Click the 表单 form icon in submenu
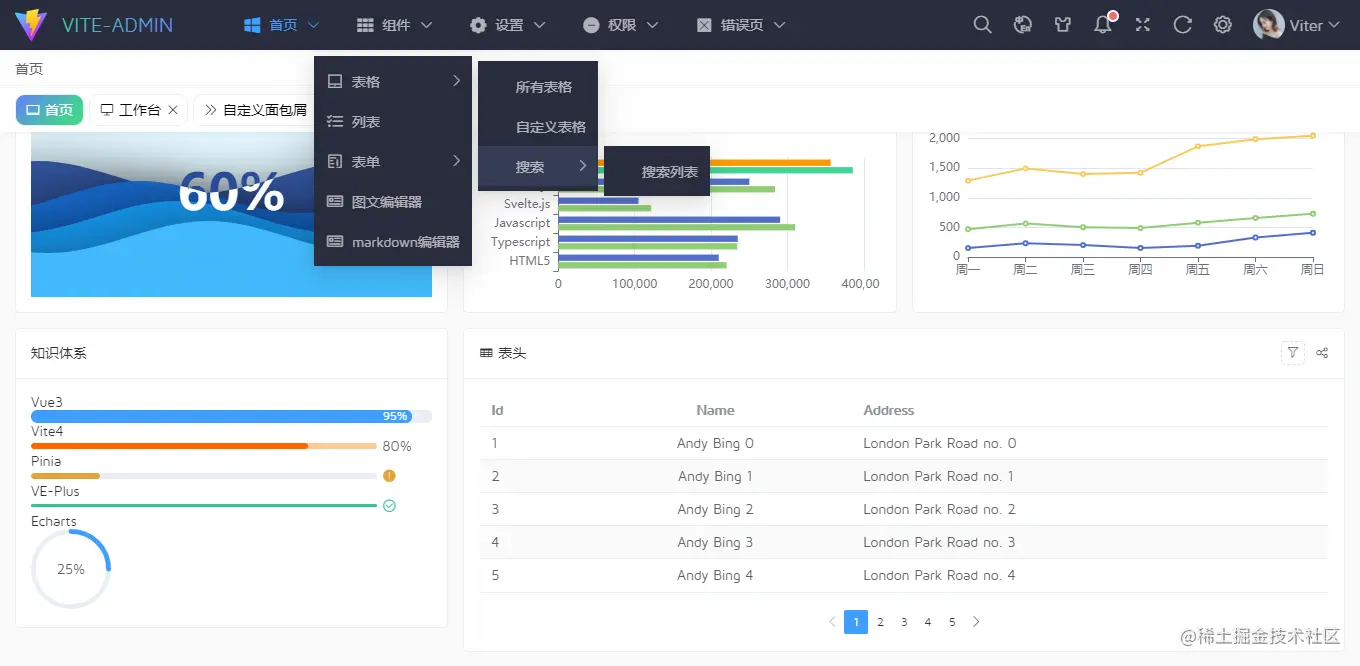The height and width of the screenshot is (666, 1360). click(335, 162)
